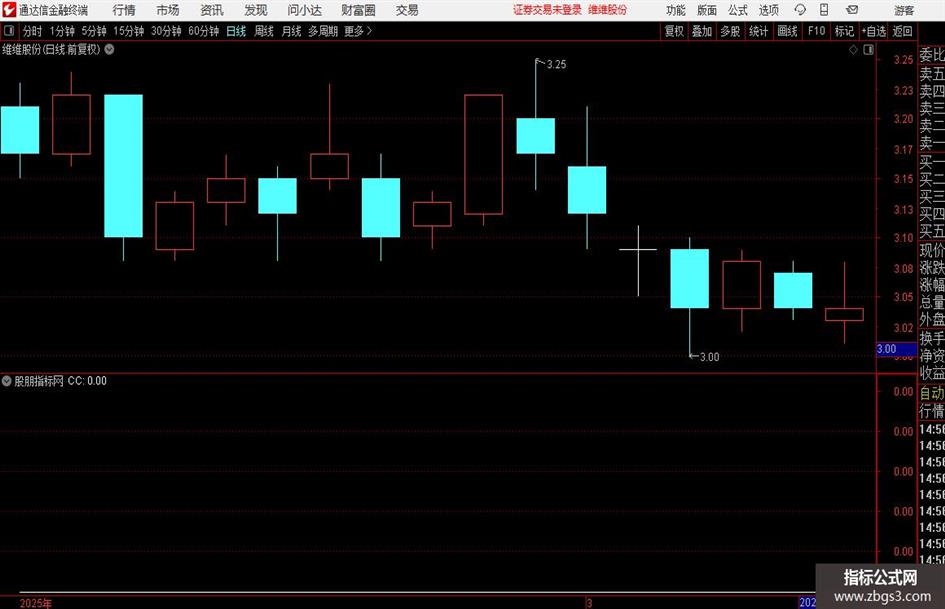Click the 返回 back button
This screenshot has height=609, width=945.
tap(902, 31)
